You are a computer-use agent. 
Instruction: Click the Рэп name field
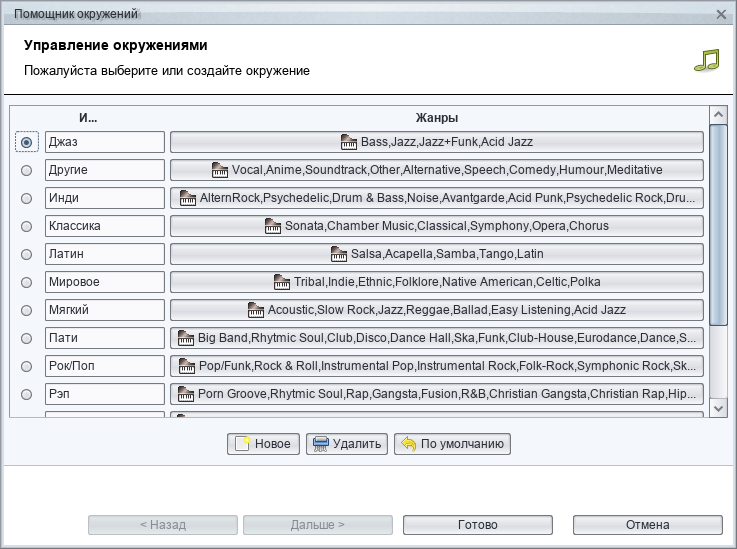[x=105, y=394]
